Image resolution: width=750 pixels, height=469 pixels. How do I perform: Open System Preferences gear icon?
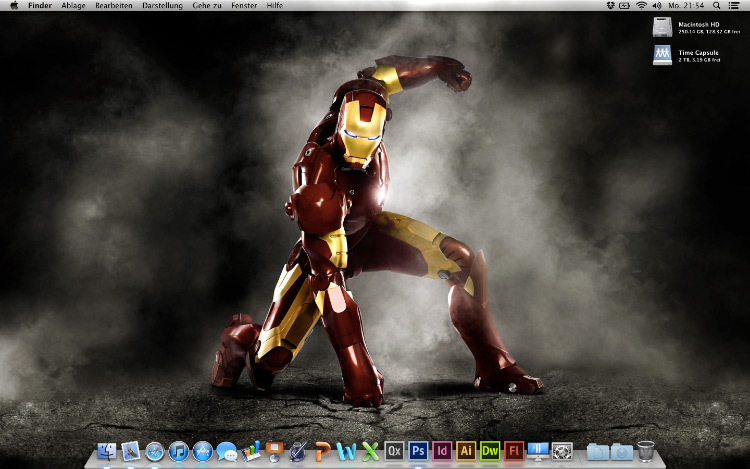562,451
